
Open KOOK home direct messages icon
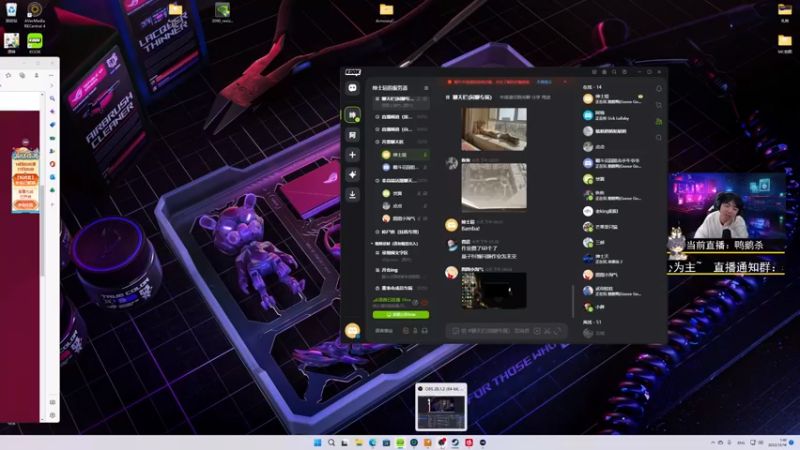(353, 88)
